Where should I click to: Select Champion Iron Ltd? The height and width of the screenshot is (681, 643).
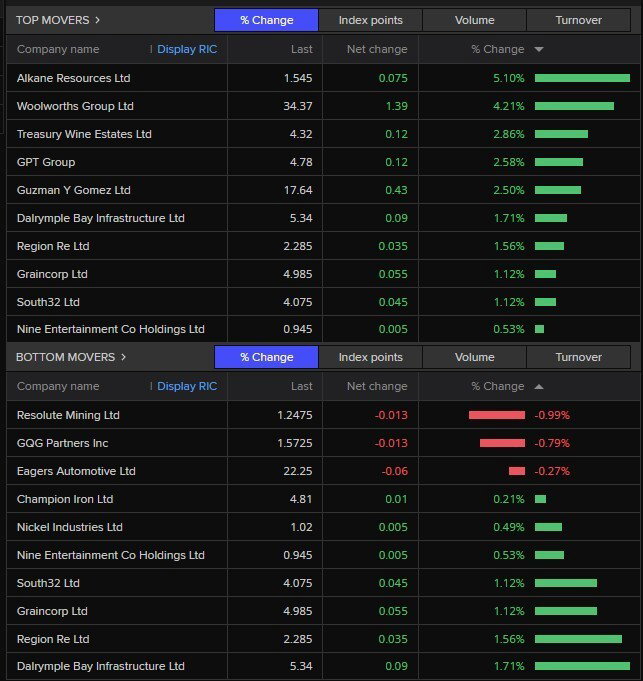coord(65,499)
